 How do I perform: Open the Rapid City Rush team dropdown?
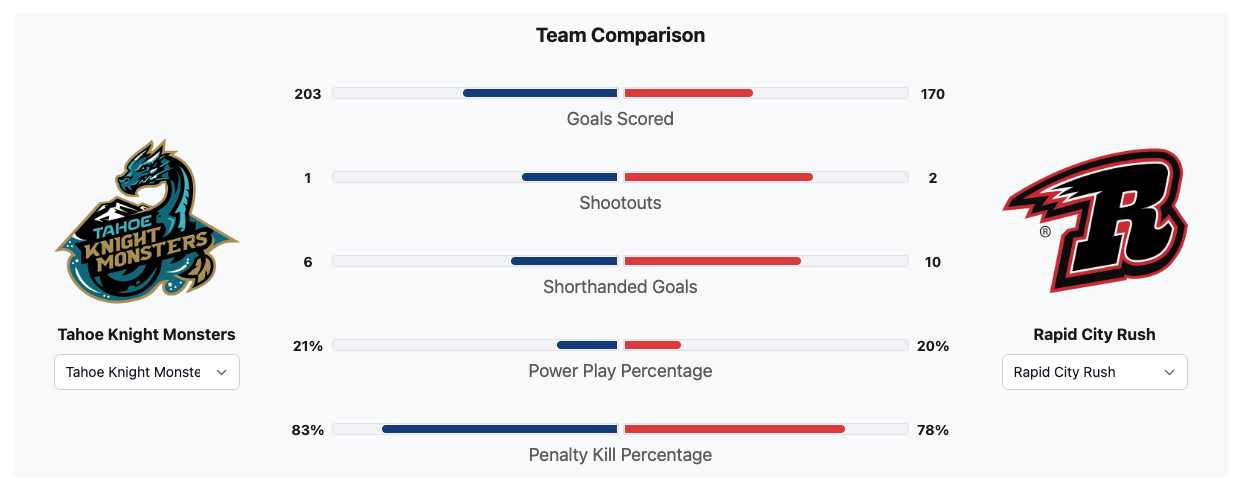point(1095,372)
